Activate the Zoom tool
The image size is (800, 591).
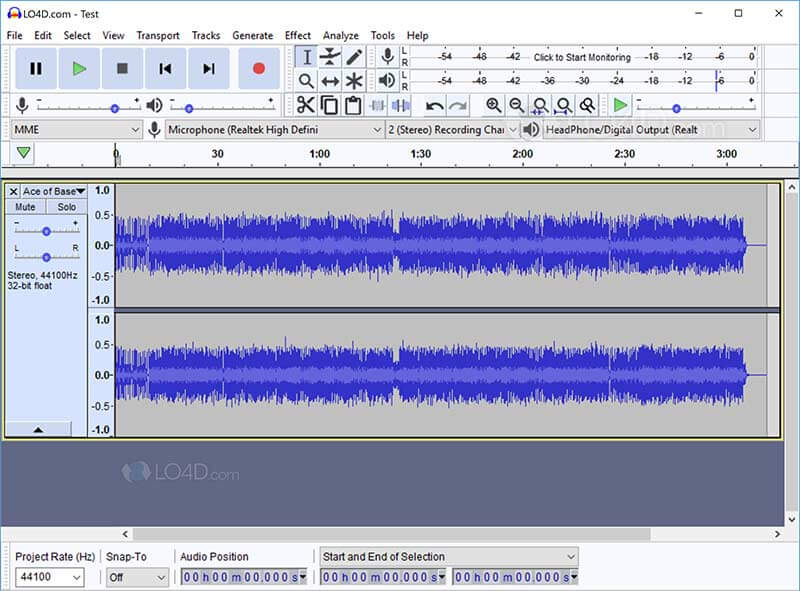pyautogui.click(x=307, y=80)
